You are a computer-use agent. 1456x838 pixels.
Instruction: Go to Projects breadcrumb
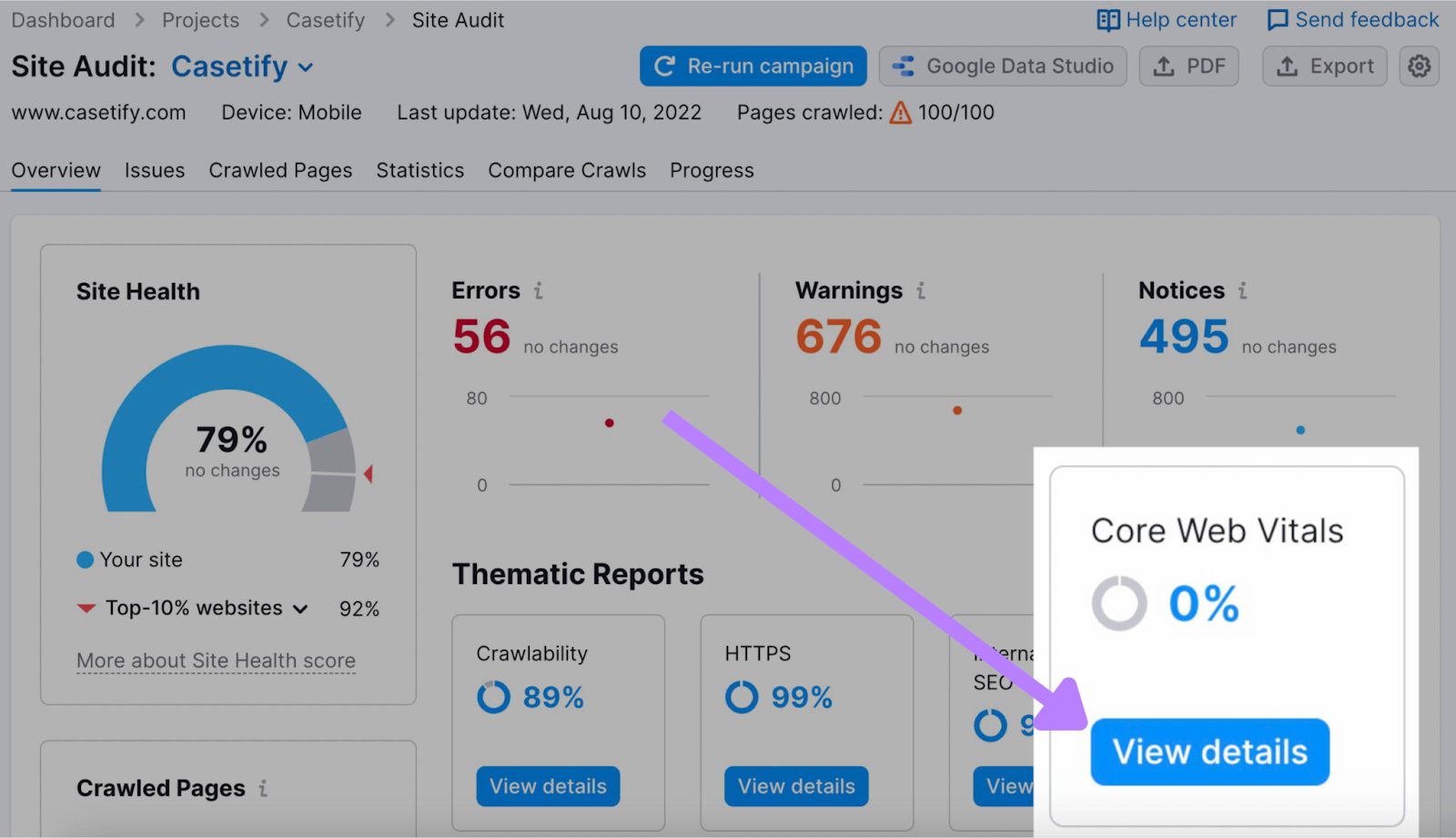pyautogui.click(x=201, y=20)
